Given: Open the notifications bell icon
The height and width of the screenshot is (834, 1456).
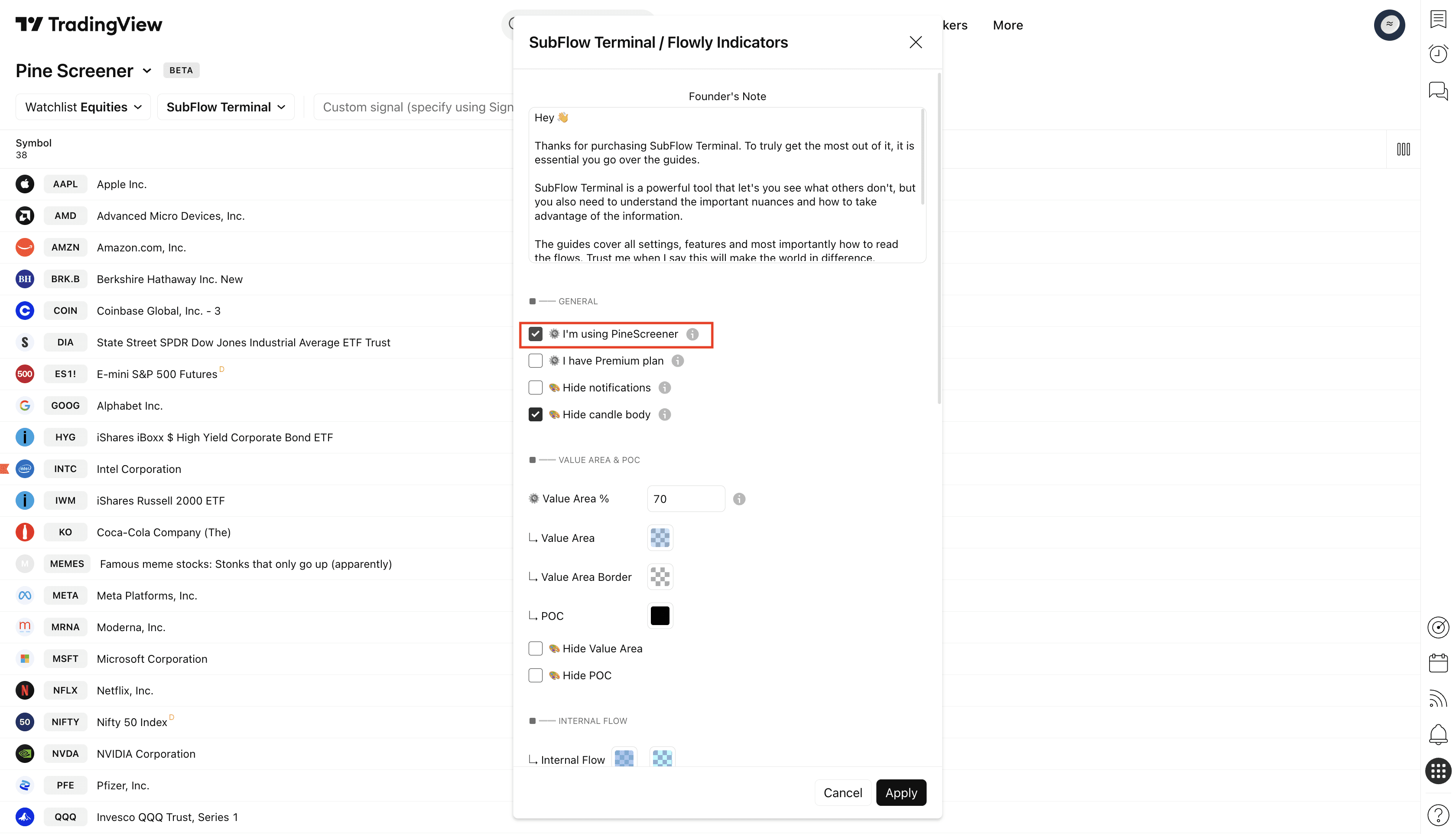Looking at the screenshot, I should coord(1438,734).
